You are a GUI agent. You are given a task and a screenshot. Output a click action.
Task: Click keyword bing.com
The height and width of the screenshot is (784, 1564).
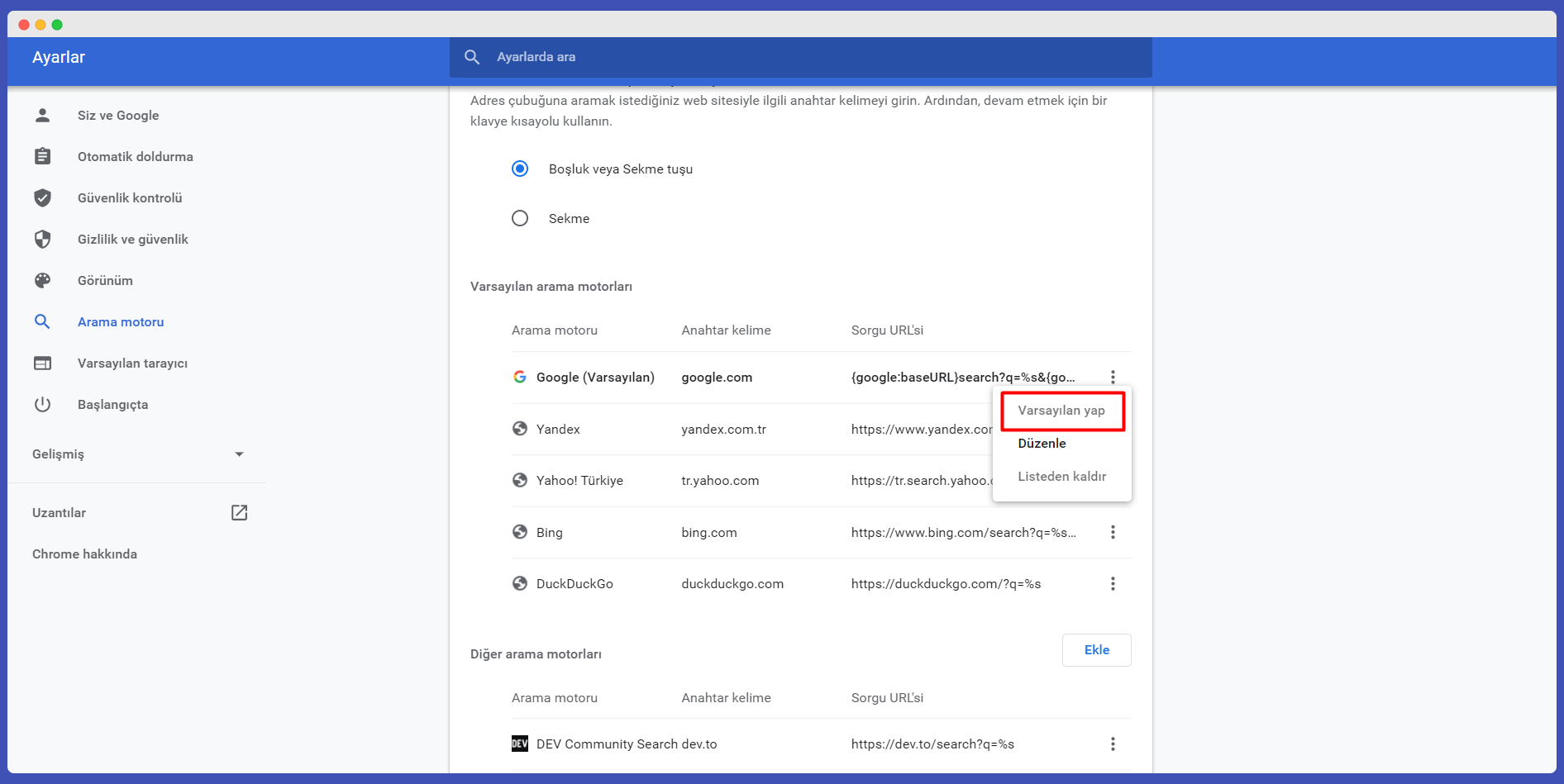(x=709, y=533)
